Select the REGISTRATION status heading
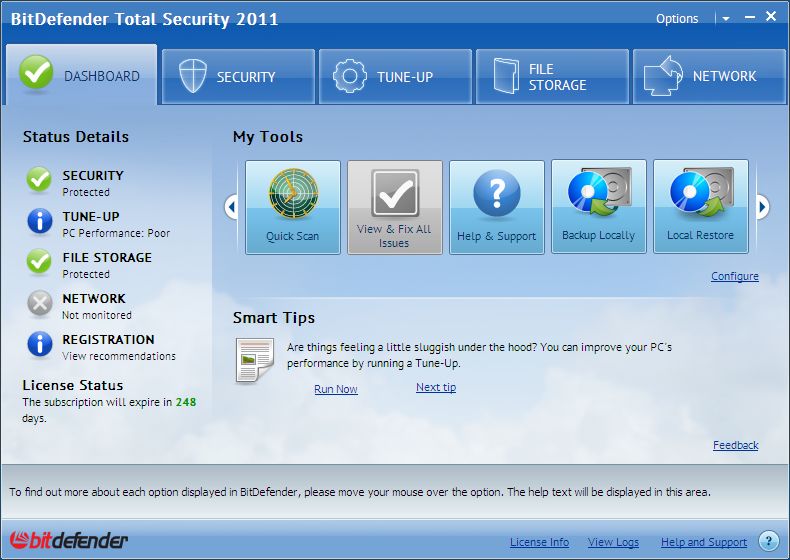 (x=108, y=340)
